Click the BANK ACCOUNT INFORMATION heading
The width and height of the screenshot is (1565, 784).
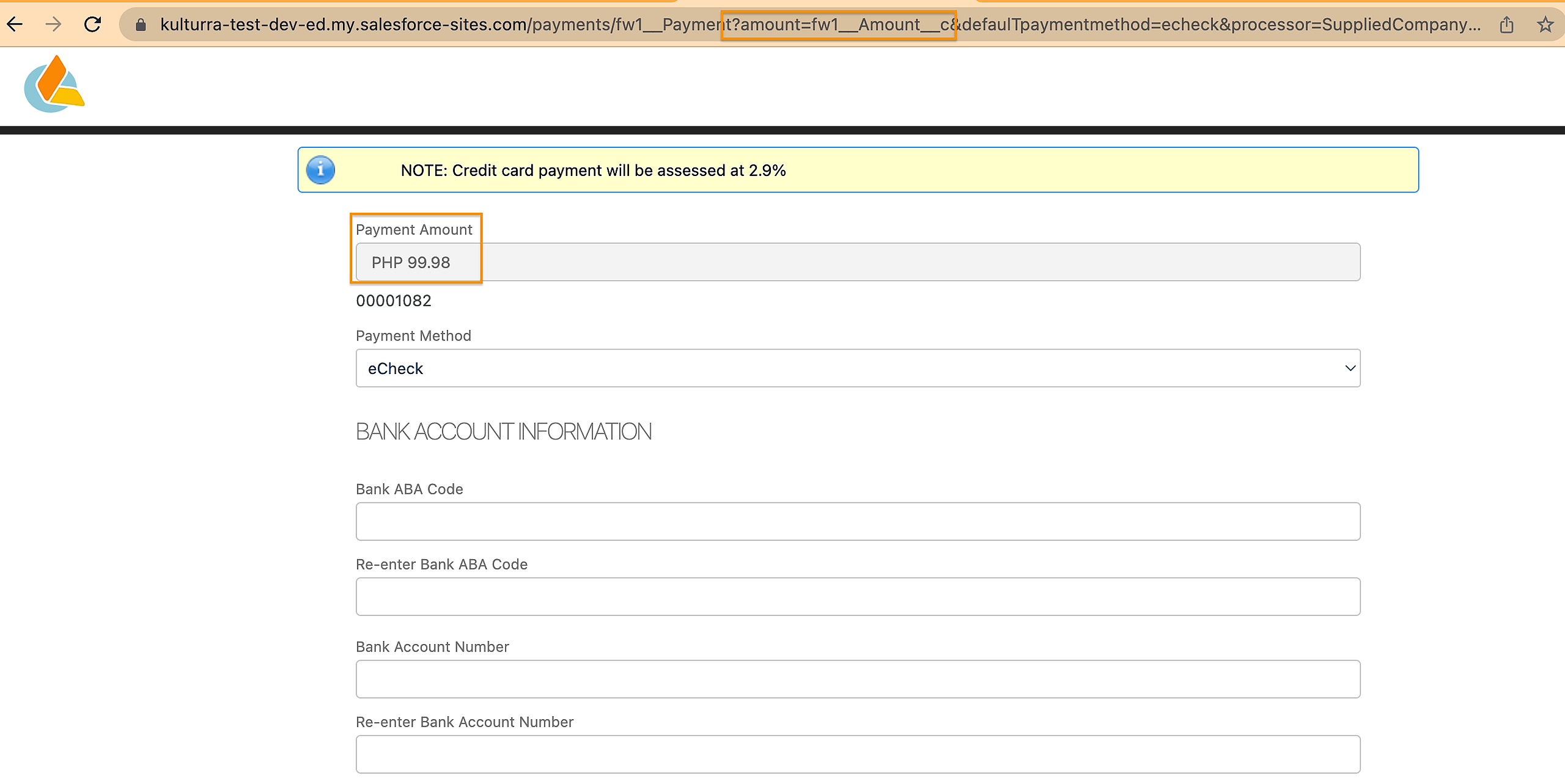point(503,432)
